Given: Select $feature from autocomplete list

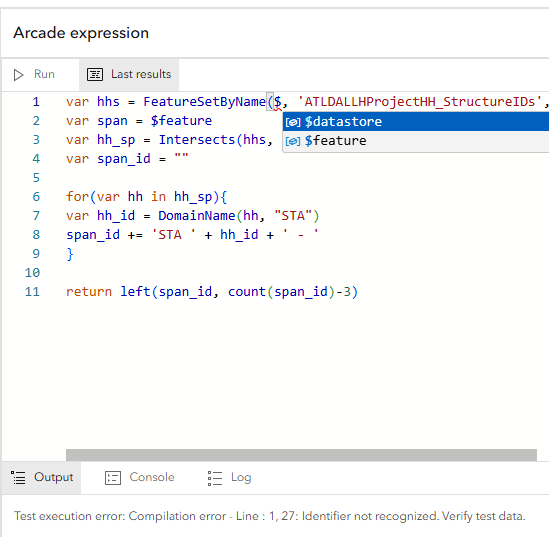Looking at the screenshot, I should coord(416,141).
